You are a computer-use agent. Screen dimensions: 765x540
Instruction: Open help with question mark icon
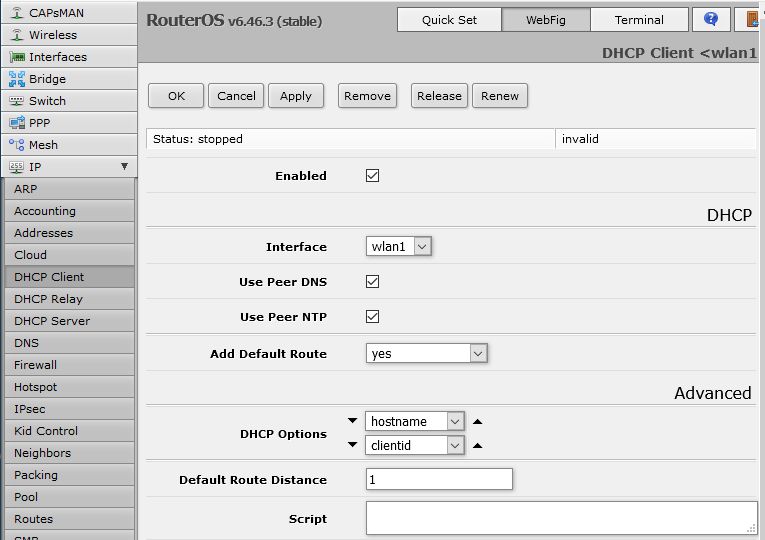(x=711, y=20)
